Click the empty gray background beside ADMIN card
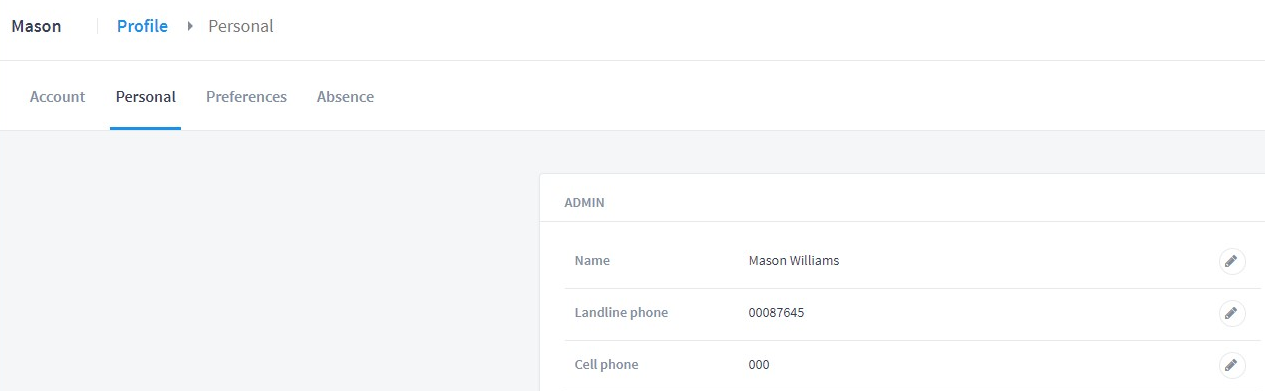The image size is (1265, 391). coord(270,260)
